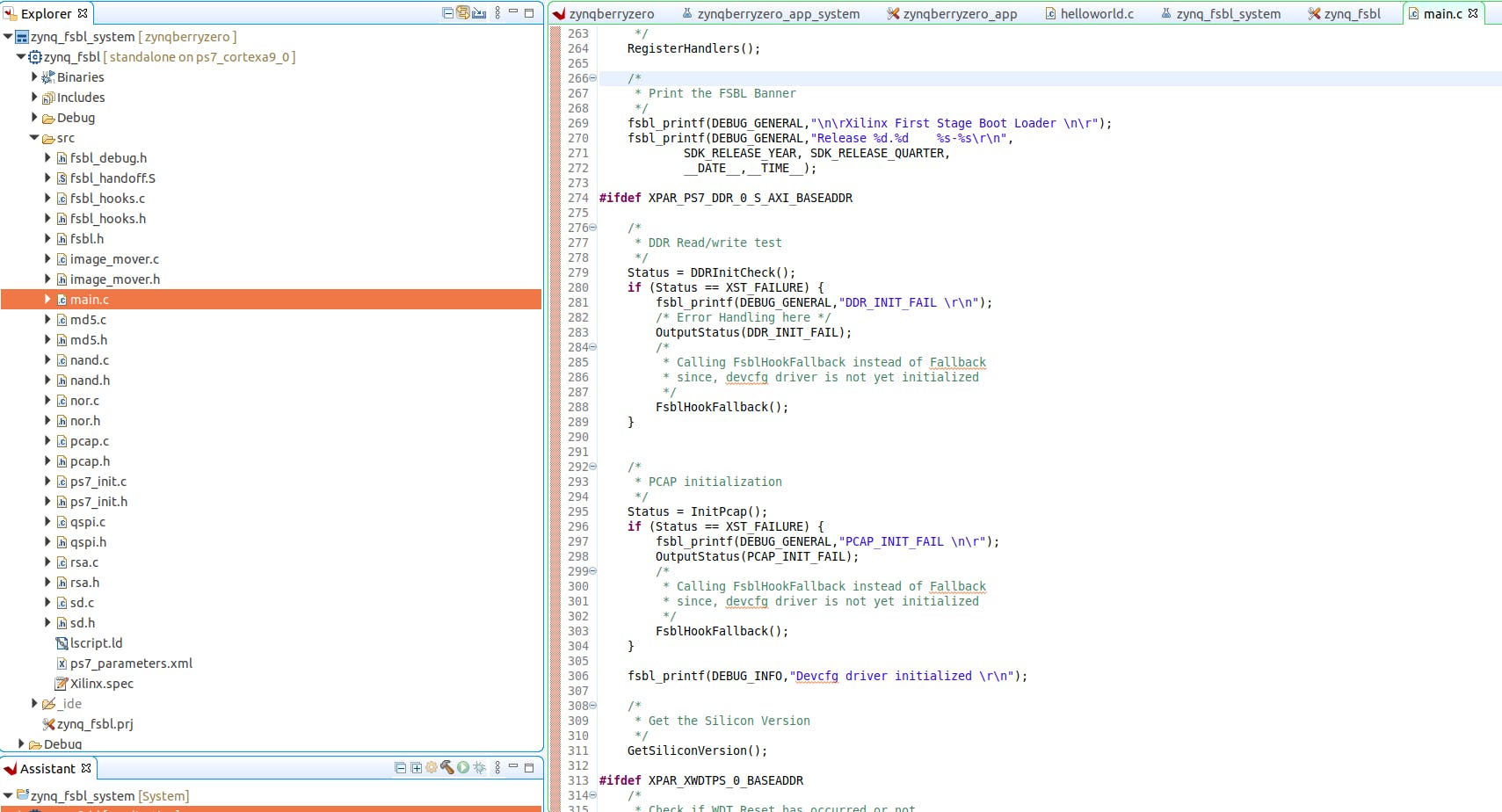Toggle code fold at line 266

[592, 78]
